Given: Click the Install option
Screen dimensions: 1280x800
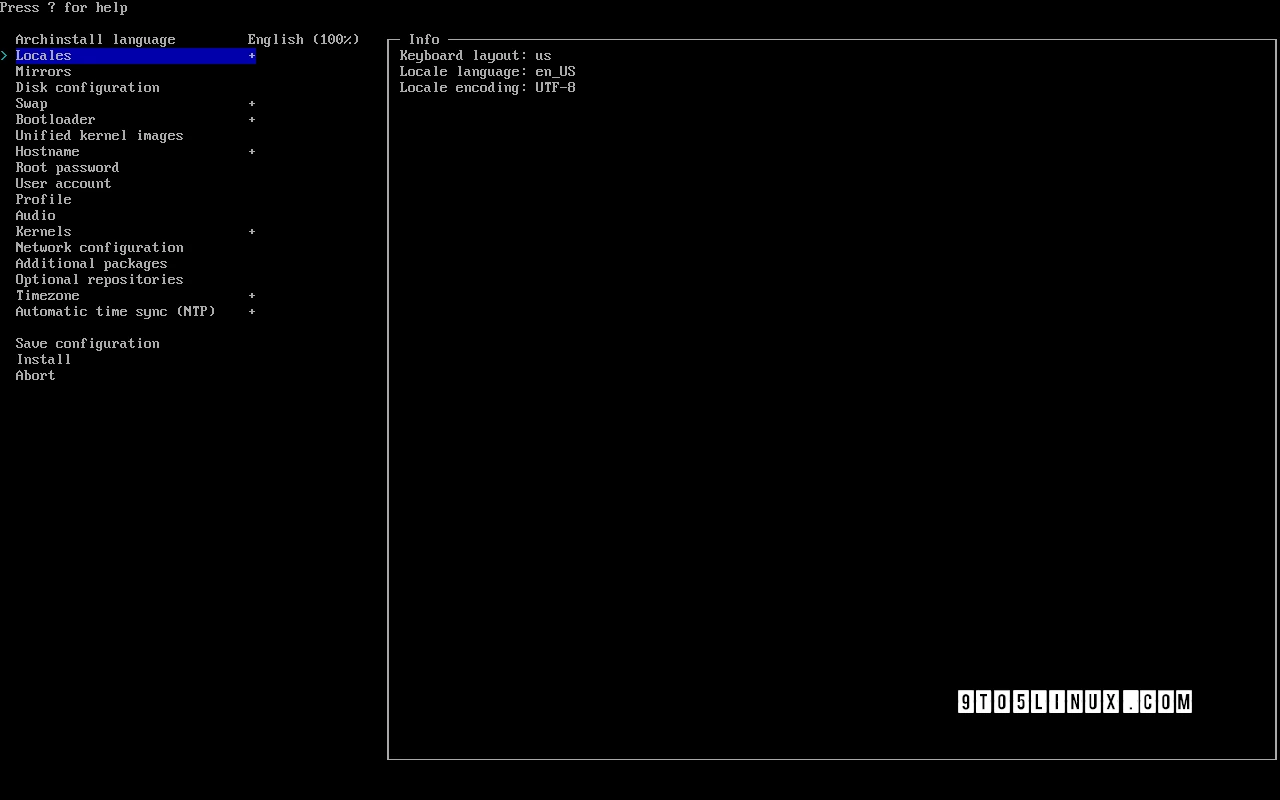Looking at the screenshot, I should point(43,359).
